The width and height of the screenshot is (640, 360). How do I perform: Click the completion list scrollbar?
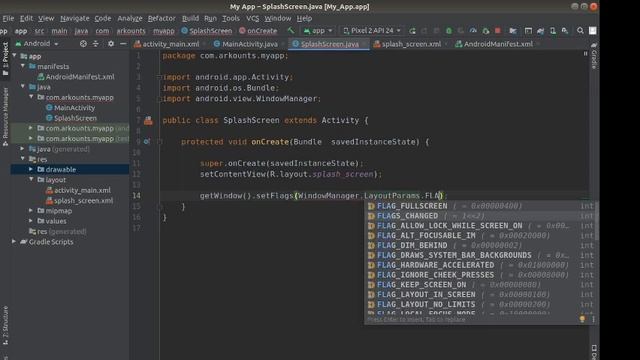pyautogui.click(x=596, y=222)
